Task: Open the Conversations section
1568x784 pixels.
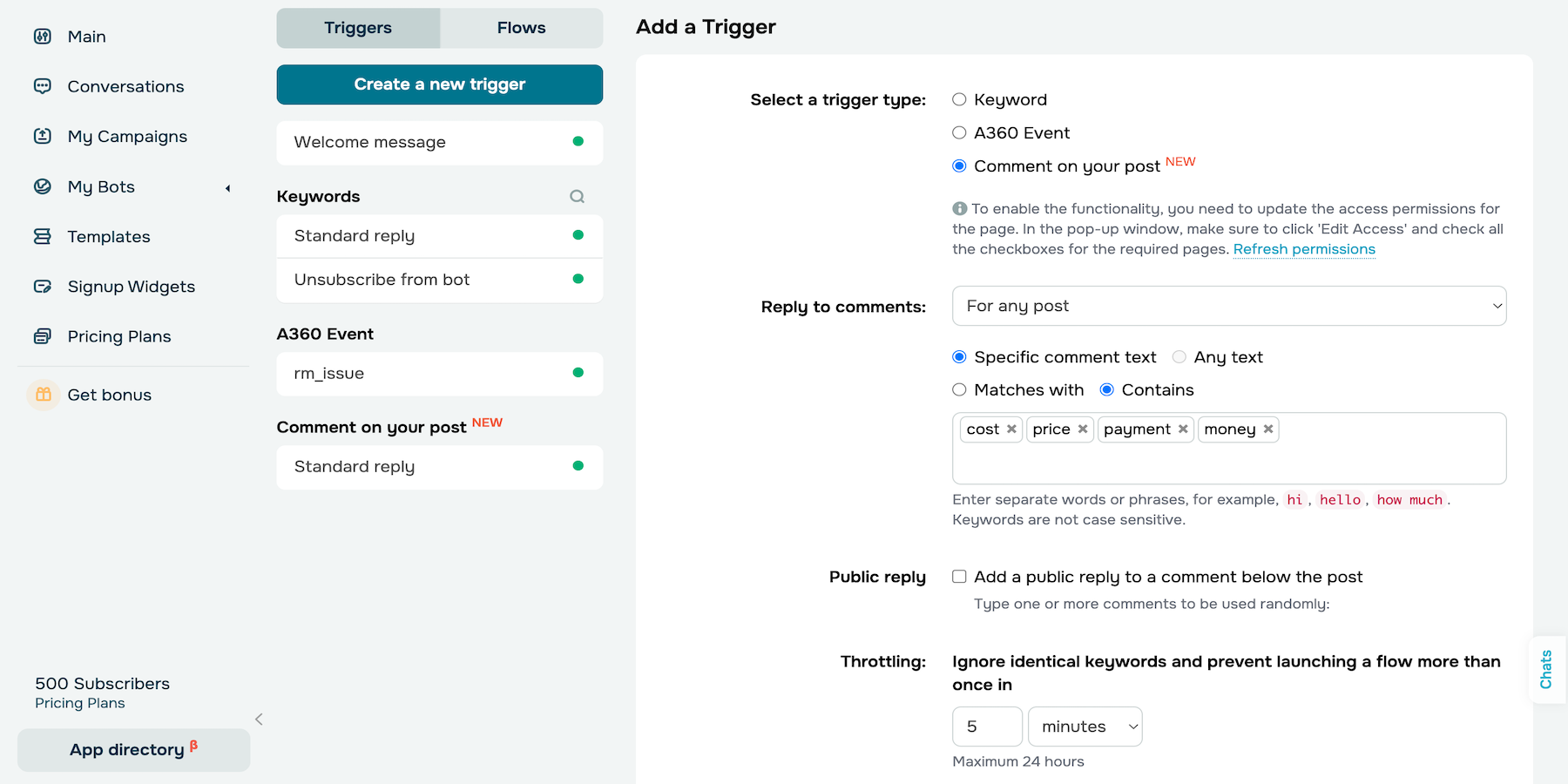Action: 125,86
